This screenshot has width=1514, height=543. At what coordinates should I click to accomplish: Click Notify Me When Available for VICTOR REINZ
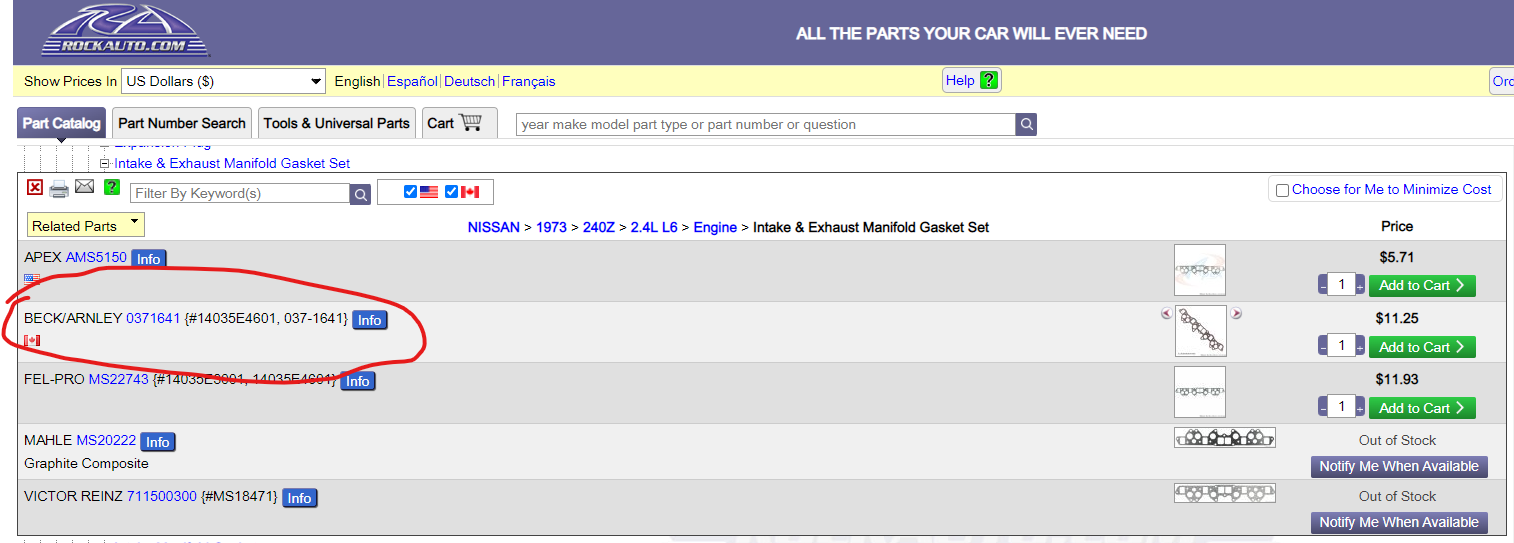coord(1399,522)
